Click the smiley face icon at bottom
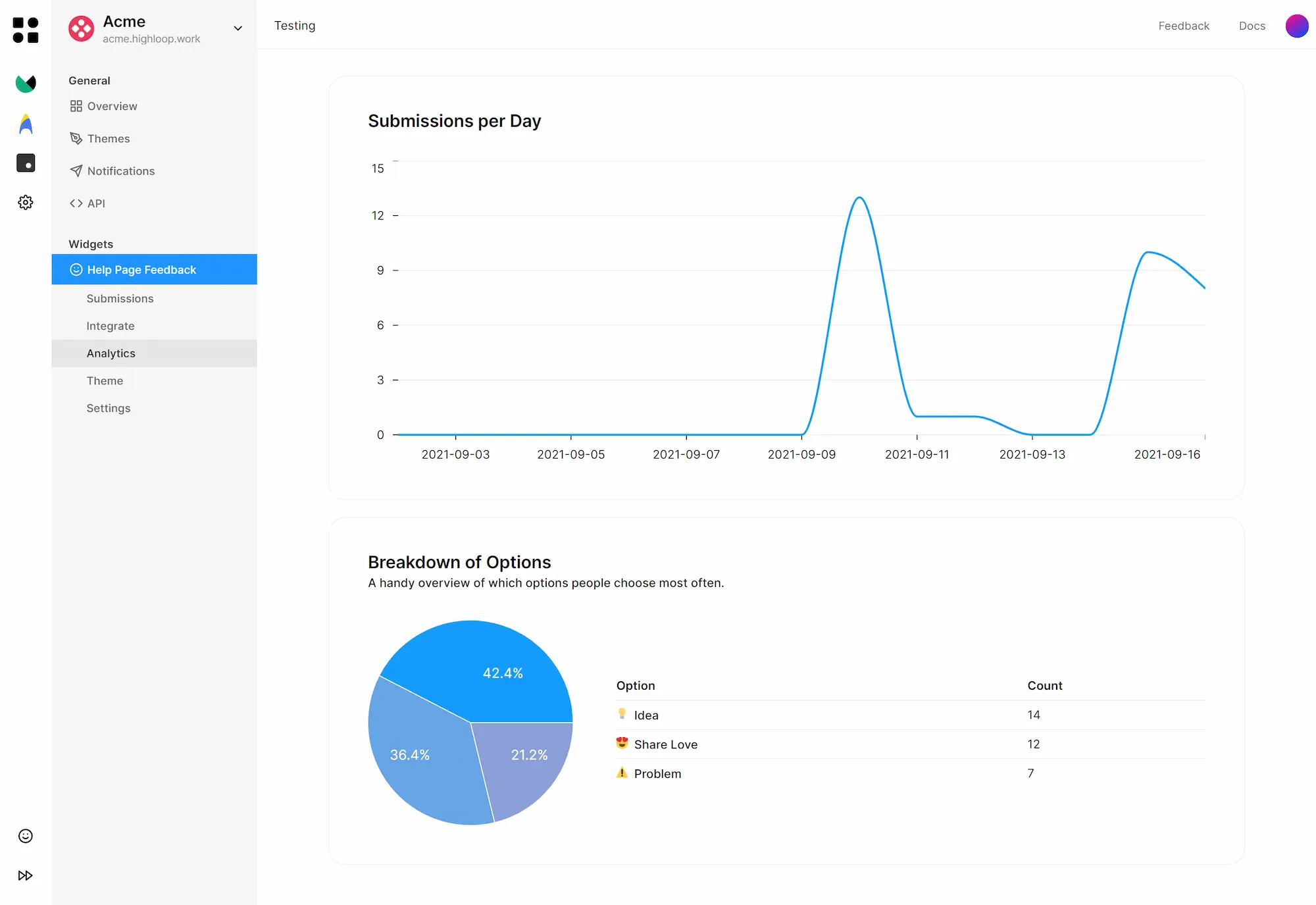Viewport: 1316px width, 905px height. (26, 836)
